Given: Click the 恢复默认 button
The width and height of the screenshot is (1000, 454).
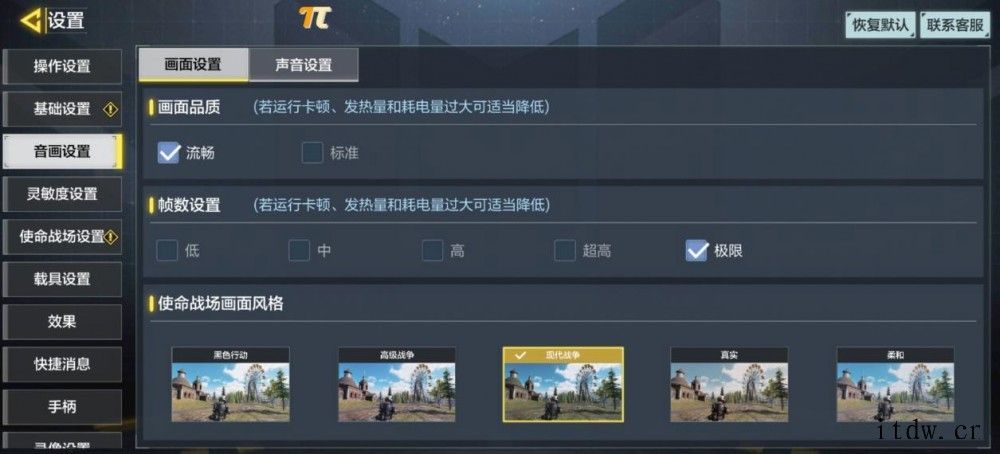Looking at the screenshot, I should click(x=881, y=25).
